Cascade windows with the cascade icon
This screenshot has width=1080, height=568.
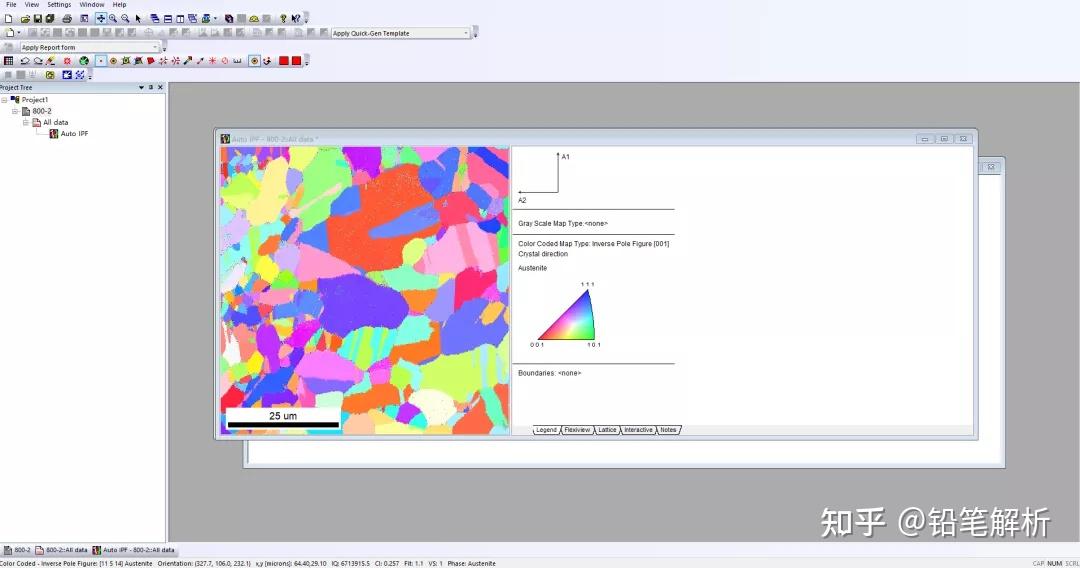click(x=155, y=19)
